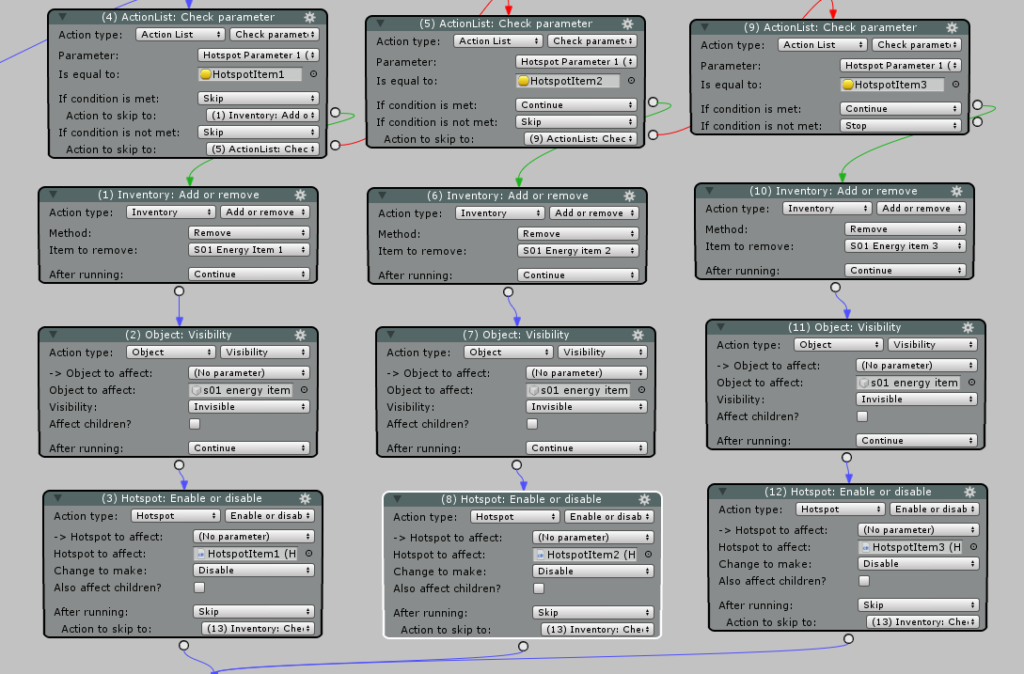Open Item to remove dropdown S01 Energy Item 1
1024x674 pixels.
point(249,249)
